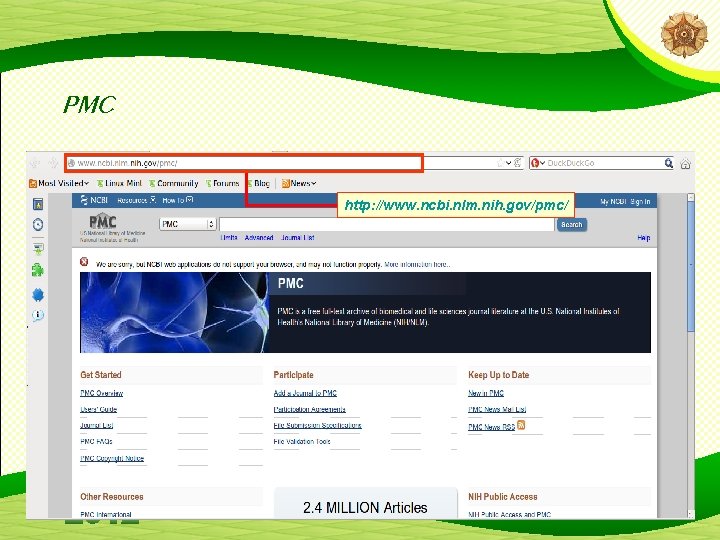Click the sidebar info icon

point(38,315)
